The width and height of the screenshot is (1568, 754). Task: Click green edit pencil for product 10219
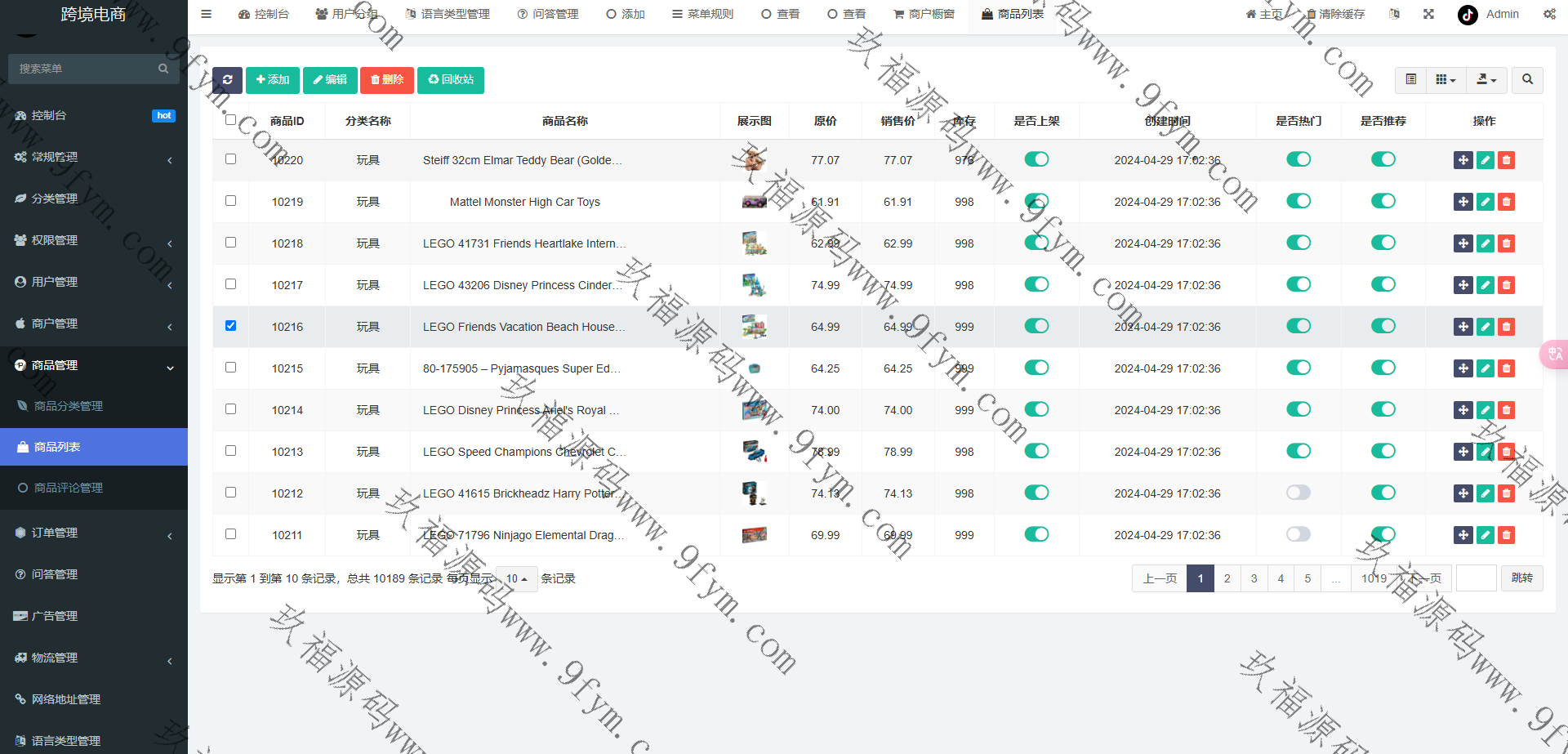(1485, 202)
